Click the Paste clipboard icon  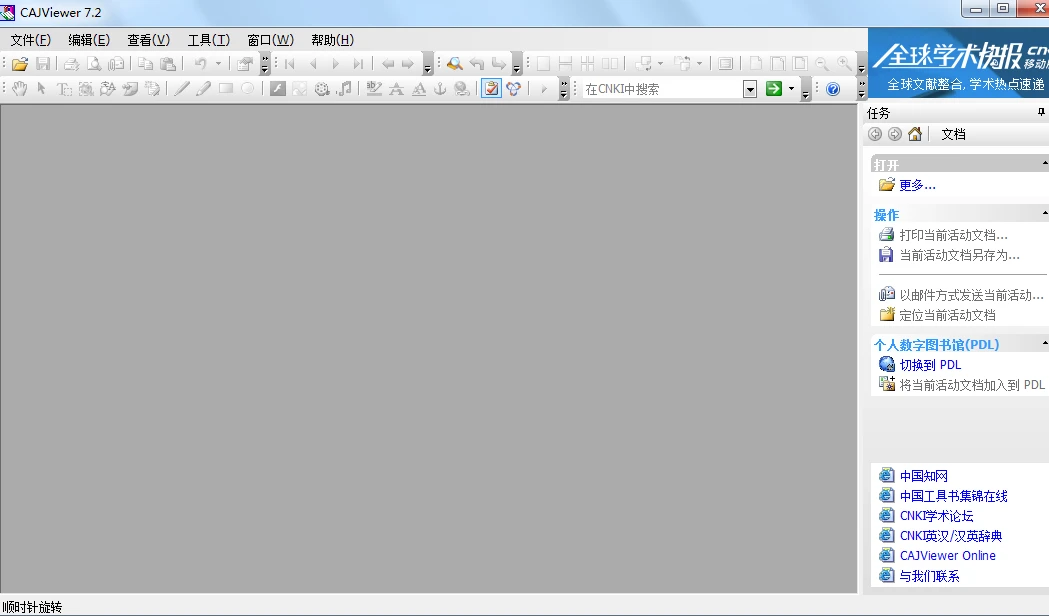[x=168, y=64]
